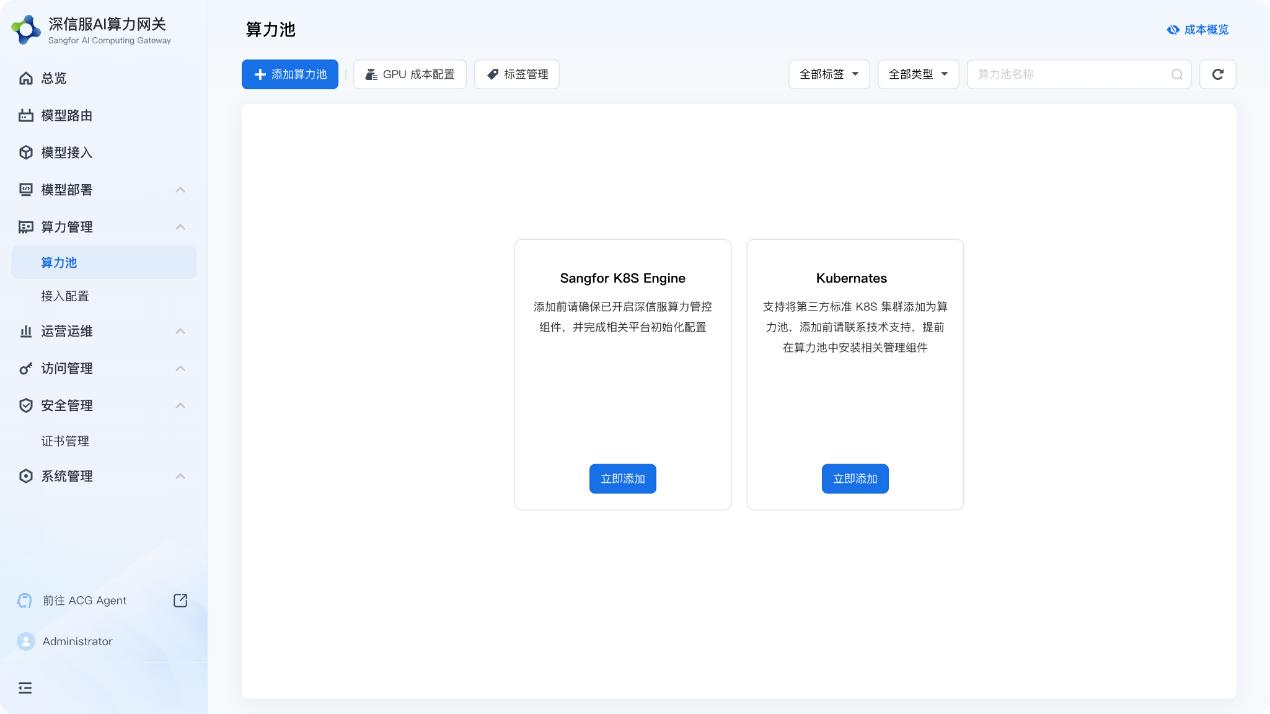Click the external link icon for ACG Agent
Image resolution: width=1270 pixels, height=714 pixels.
(x=180, y=600)
